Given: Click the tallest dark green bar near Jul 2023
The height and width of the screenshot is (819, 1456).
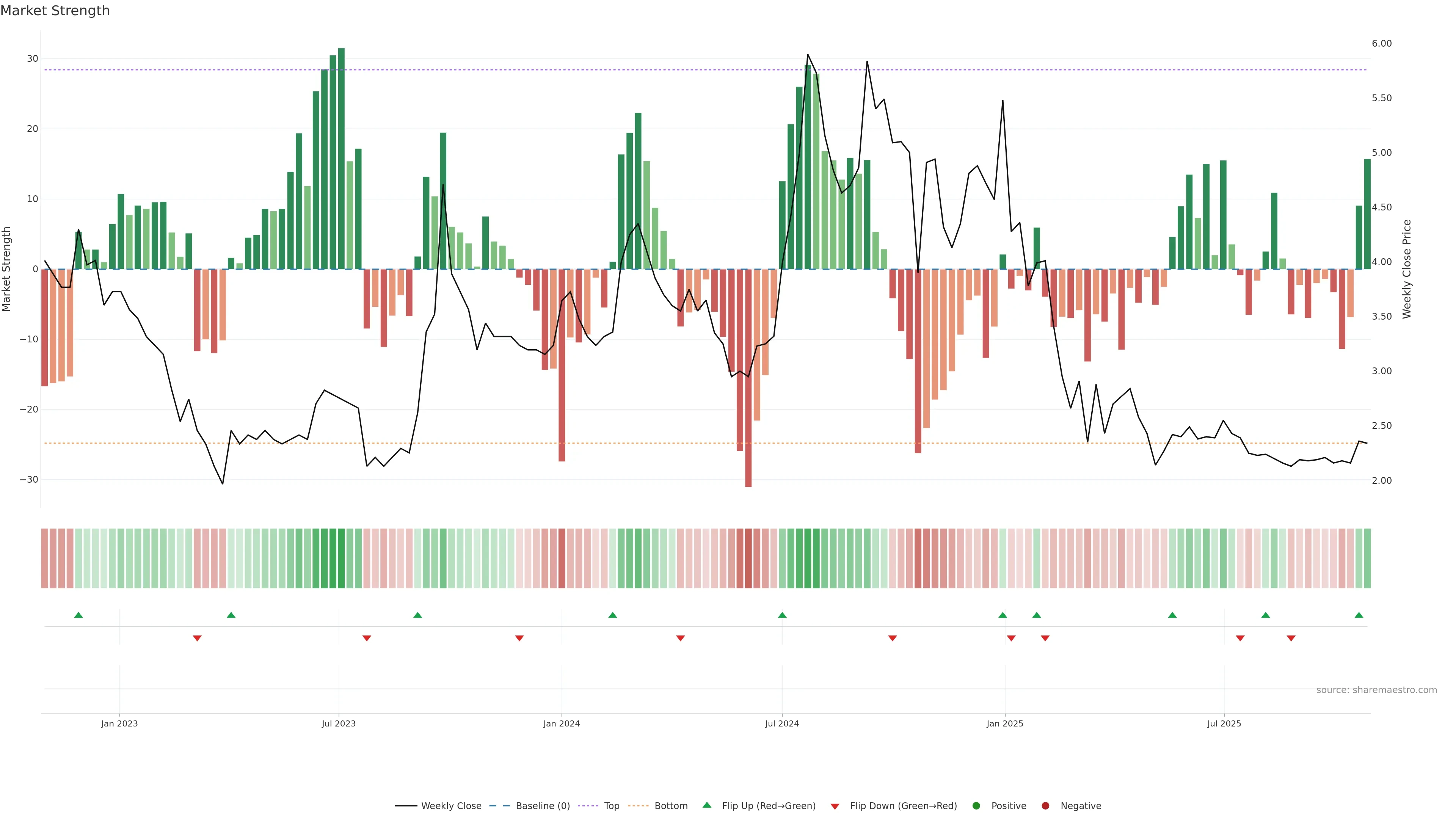Looking at the screenshot, I should click(341, 158).
